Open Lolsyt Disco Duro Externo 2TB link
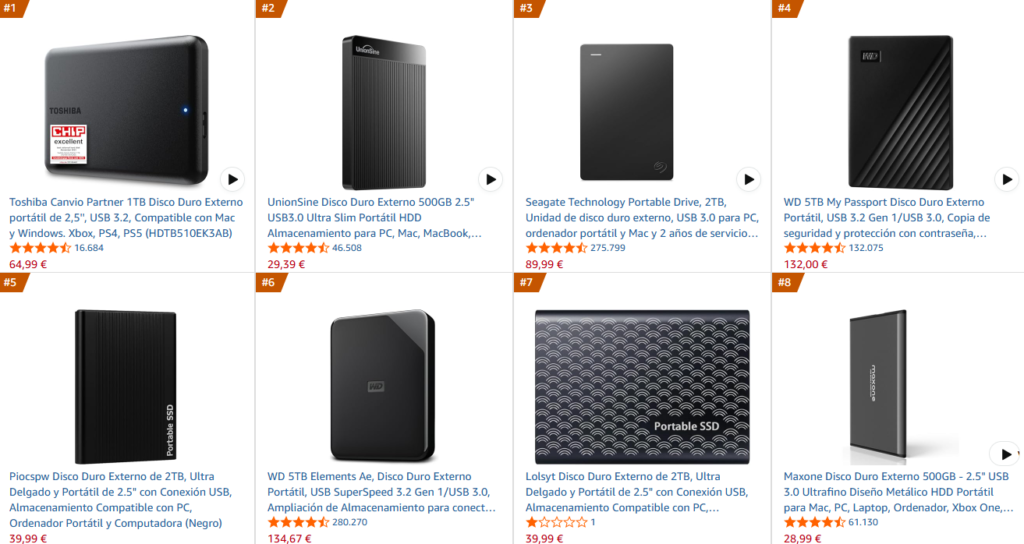The image size is (1024, 544). [x=636, y=492]
